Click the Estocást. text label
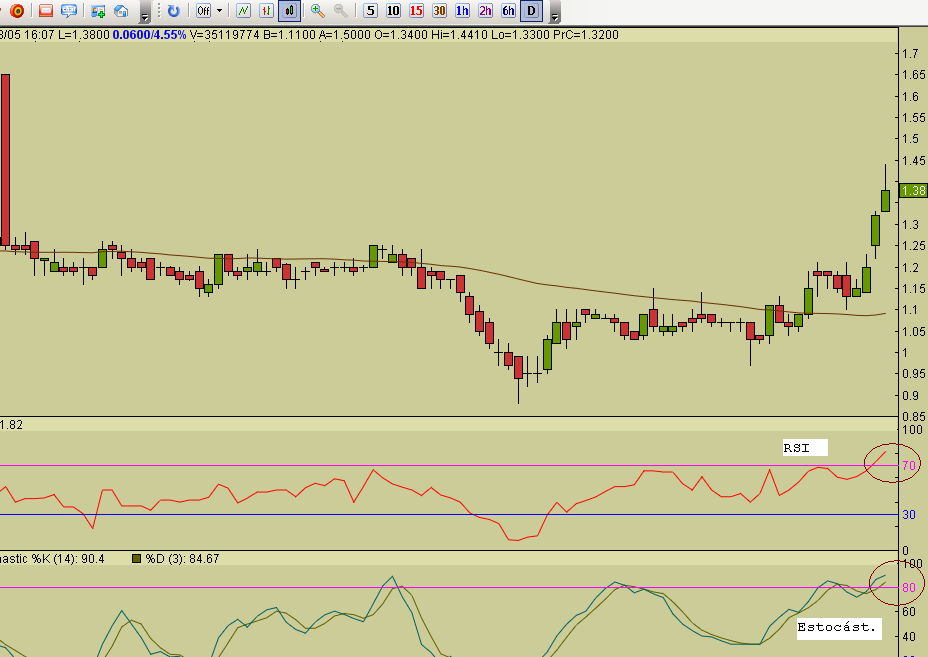Viewport: 928px width, 657px height. (x=837, y=627)
